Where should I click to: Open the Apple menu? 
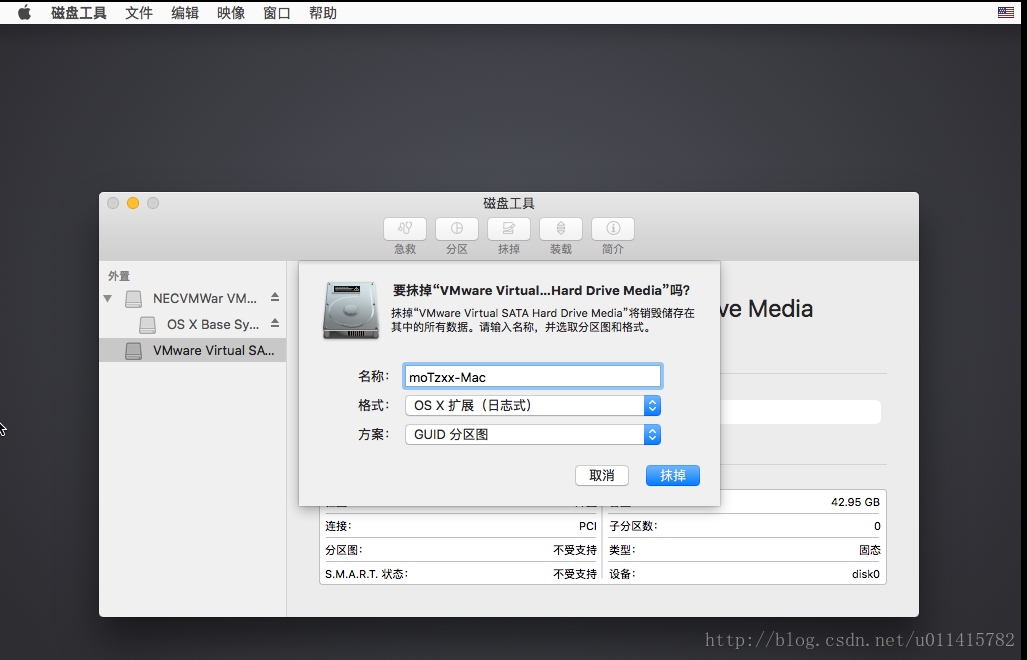[x=24, y=13]
